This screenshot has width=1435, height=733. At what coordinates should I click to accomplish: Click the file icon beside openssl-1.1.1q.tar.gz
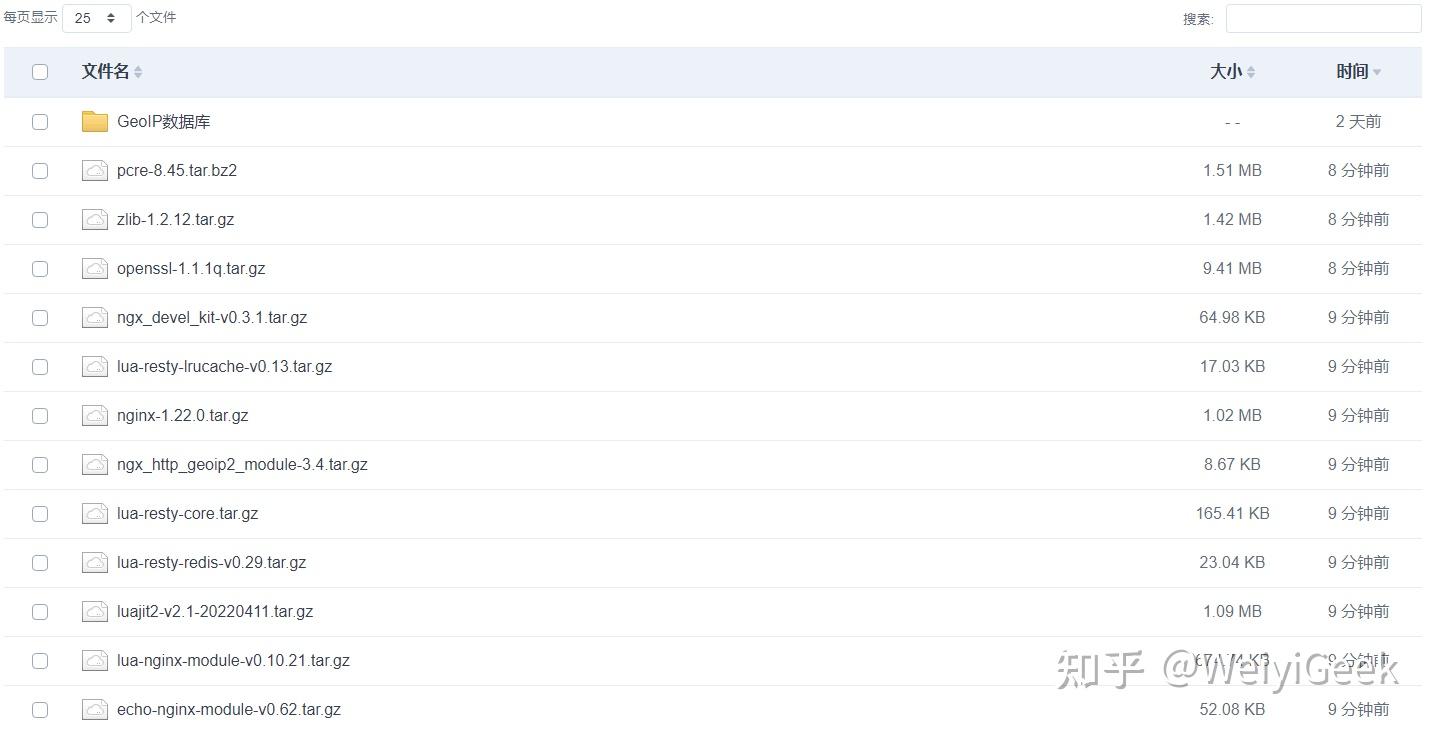(x=95, y=269)
